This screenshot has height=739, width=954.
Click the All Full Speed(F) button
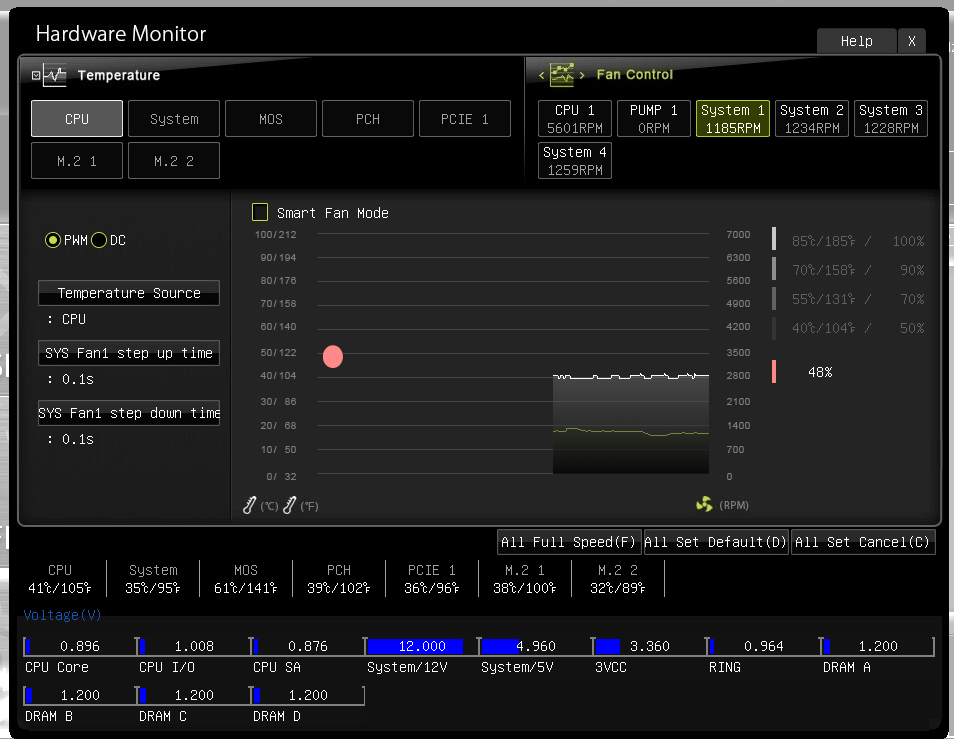(x=569, y=542)
